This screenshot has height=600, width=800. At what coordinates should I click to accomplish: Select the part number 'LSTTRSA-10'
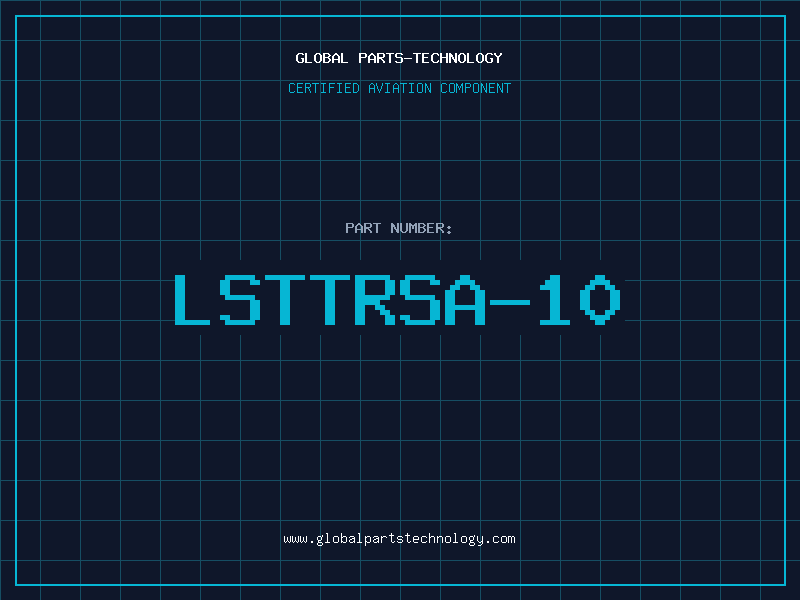[397, 299]
